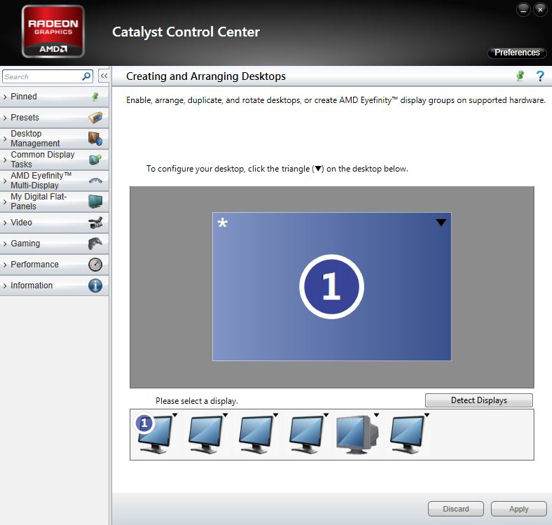Click the magnifier icon in Search box
Viewport: 552px width, 525px height.
point(86,76)
